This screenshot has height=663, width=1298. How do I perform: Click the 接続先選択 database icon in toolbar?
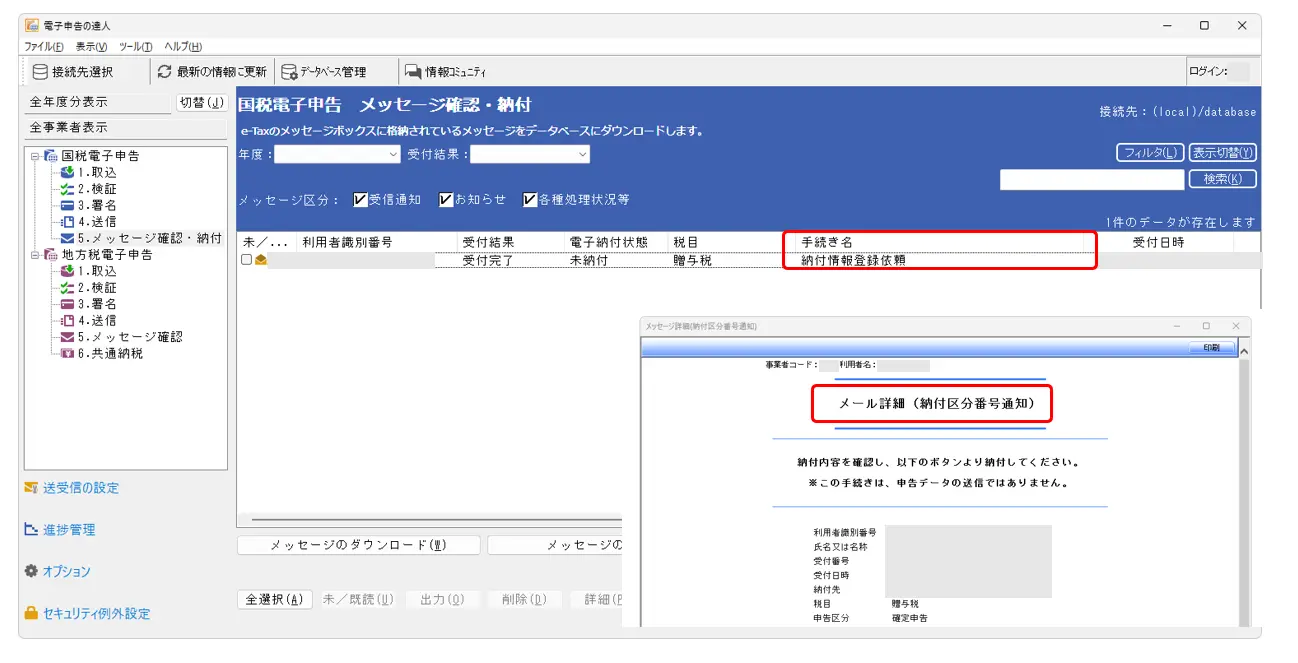click(x=40, y=72)
